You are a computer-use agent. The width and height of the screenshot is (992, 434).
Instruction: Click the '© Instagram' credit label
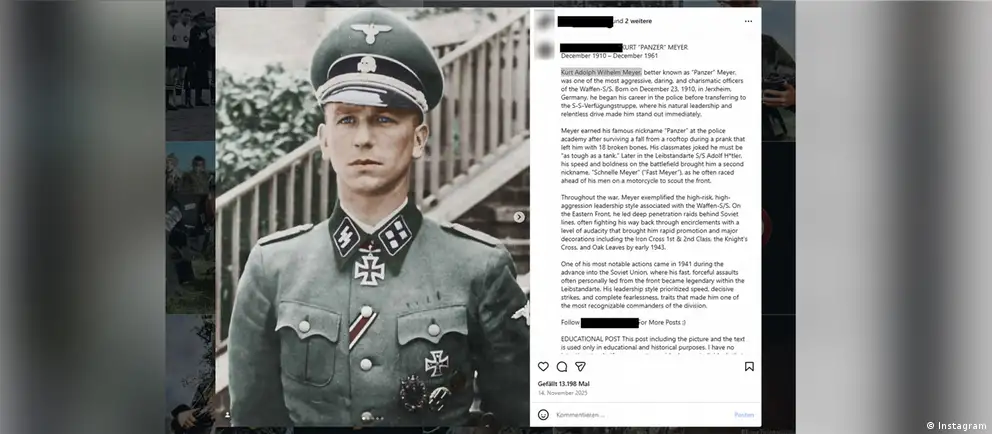pos(956,426)
